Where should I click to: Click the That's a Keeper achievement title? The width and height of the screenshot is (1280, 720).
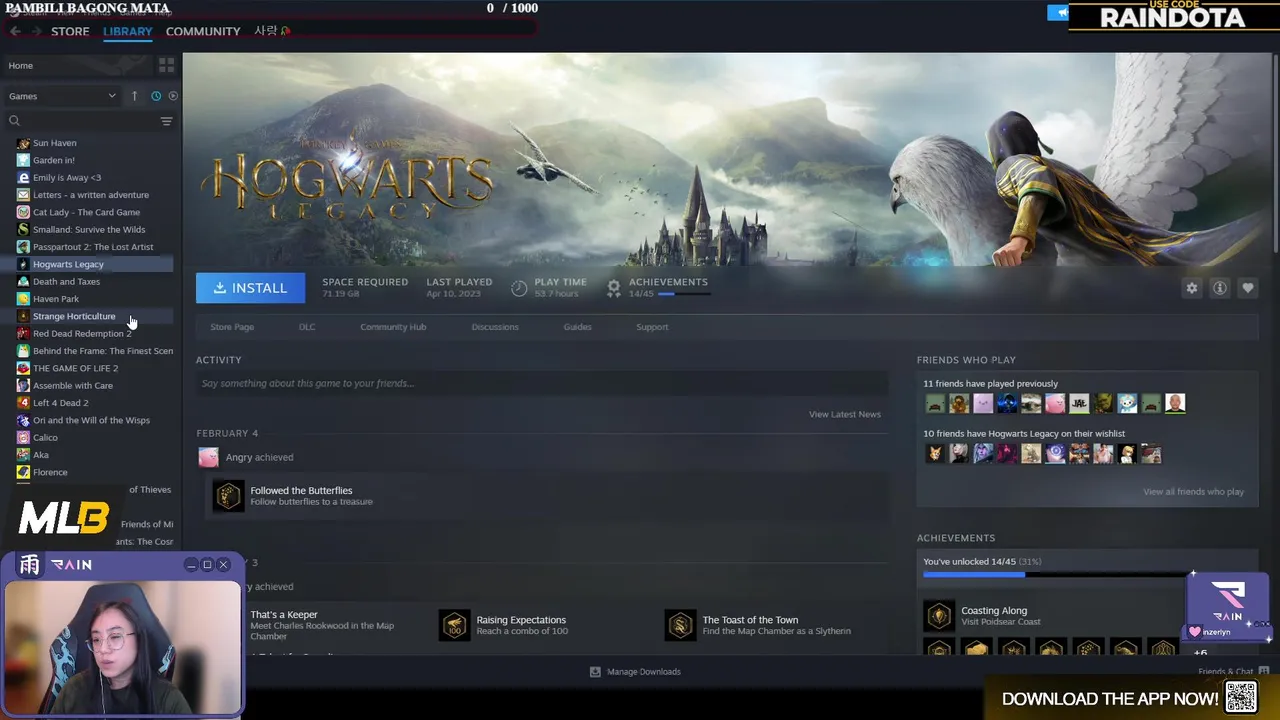tap(284, 615)
